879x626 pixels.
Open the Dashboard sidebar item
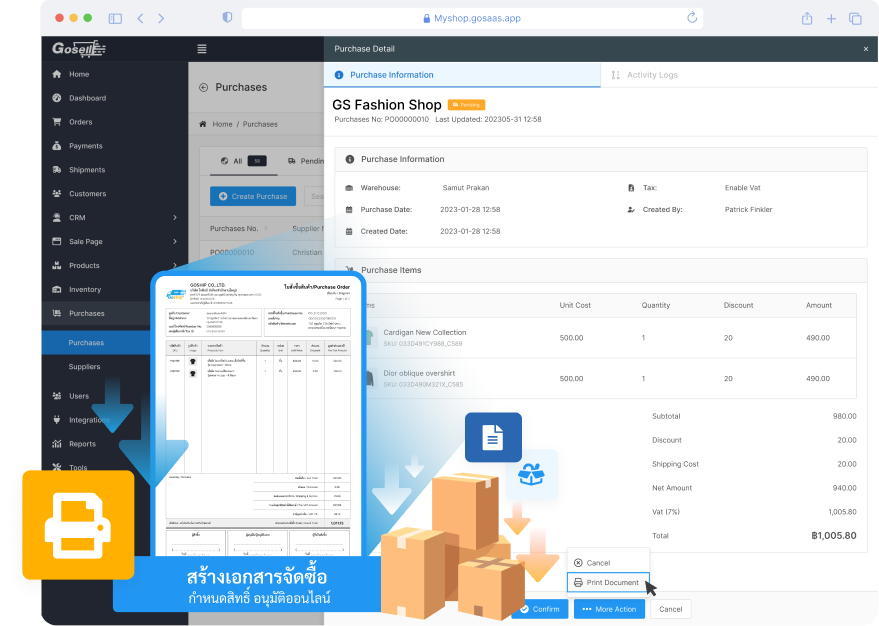pyautogui.click(x=87, y=98)
